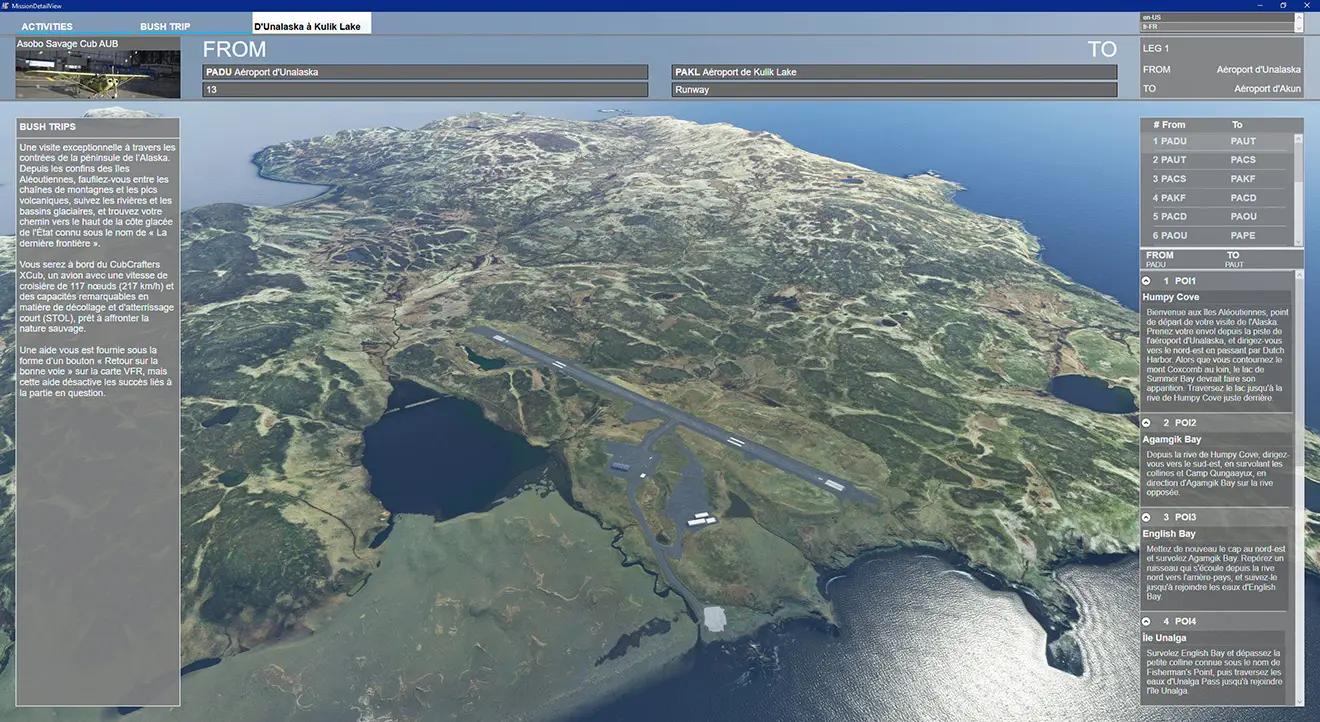
Task: Click the BUSH TRIPS description heading
Action: (48, 127)
